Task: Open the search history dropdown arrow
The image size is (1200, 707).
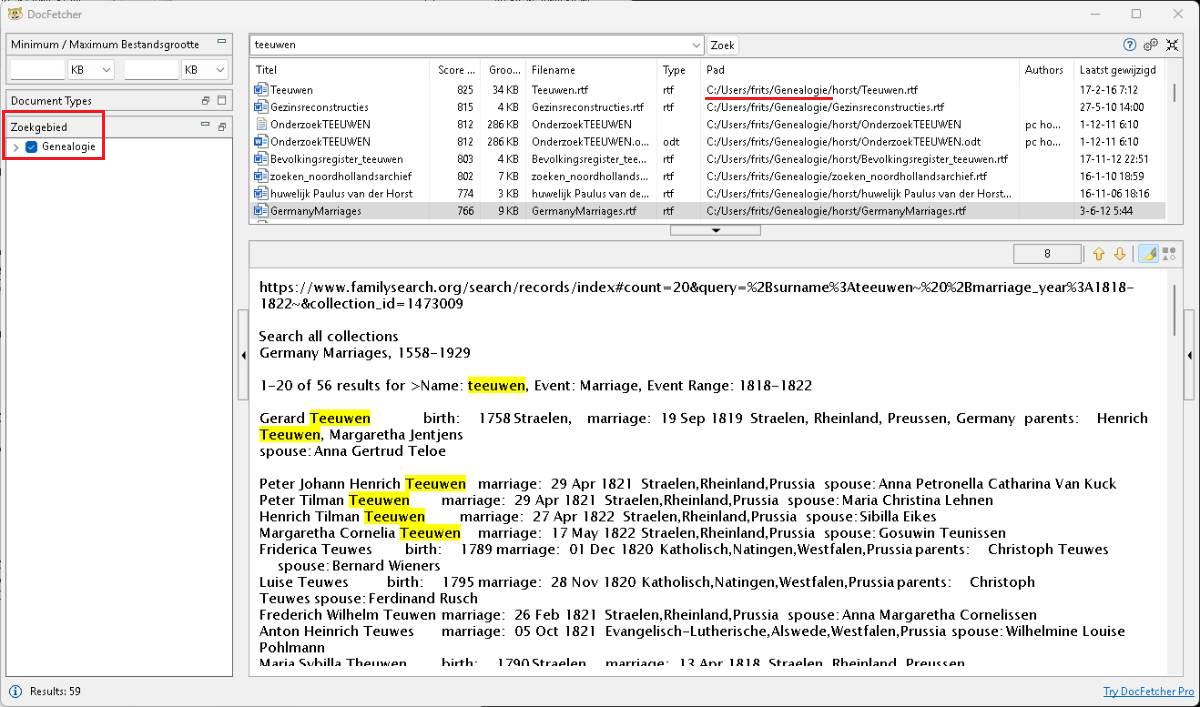Action: pos(697,45)
